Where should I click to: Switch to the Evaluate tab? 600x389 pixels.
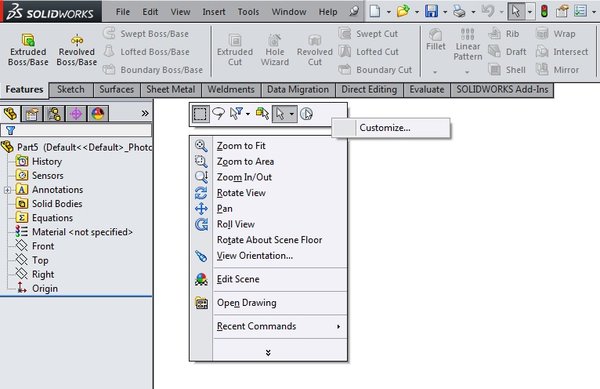[427, 90]
